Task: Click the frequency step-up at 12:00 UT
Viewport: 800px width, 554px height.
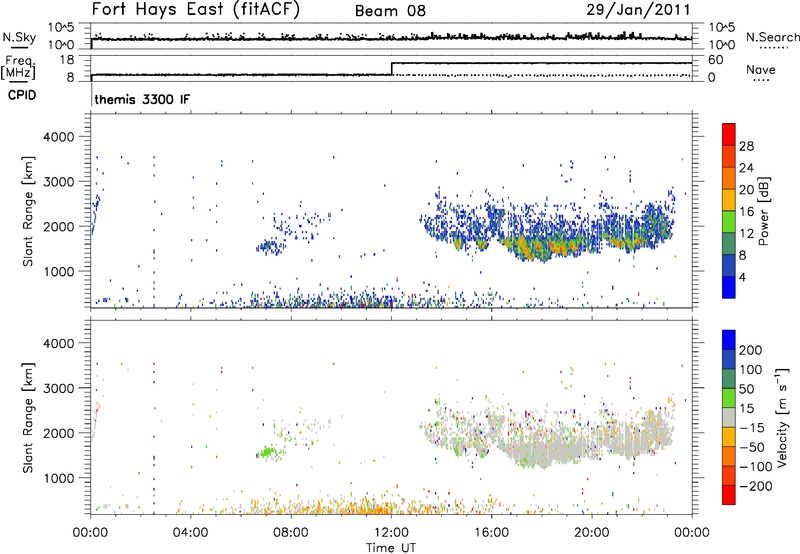Action: [391, 69]
